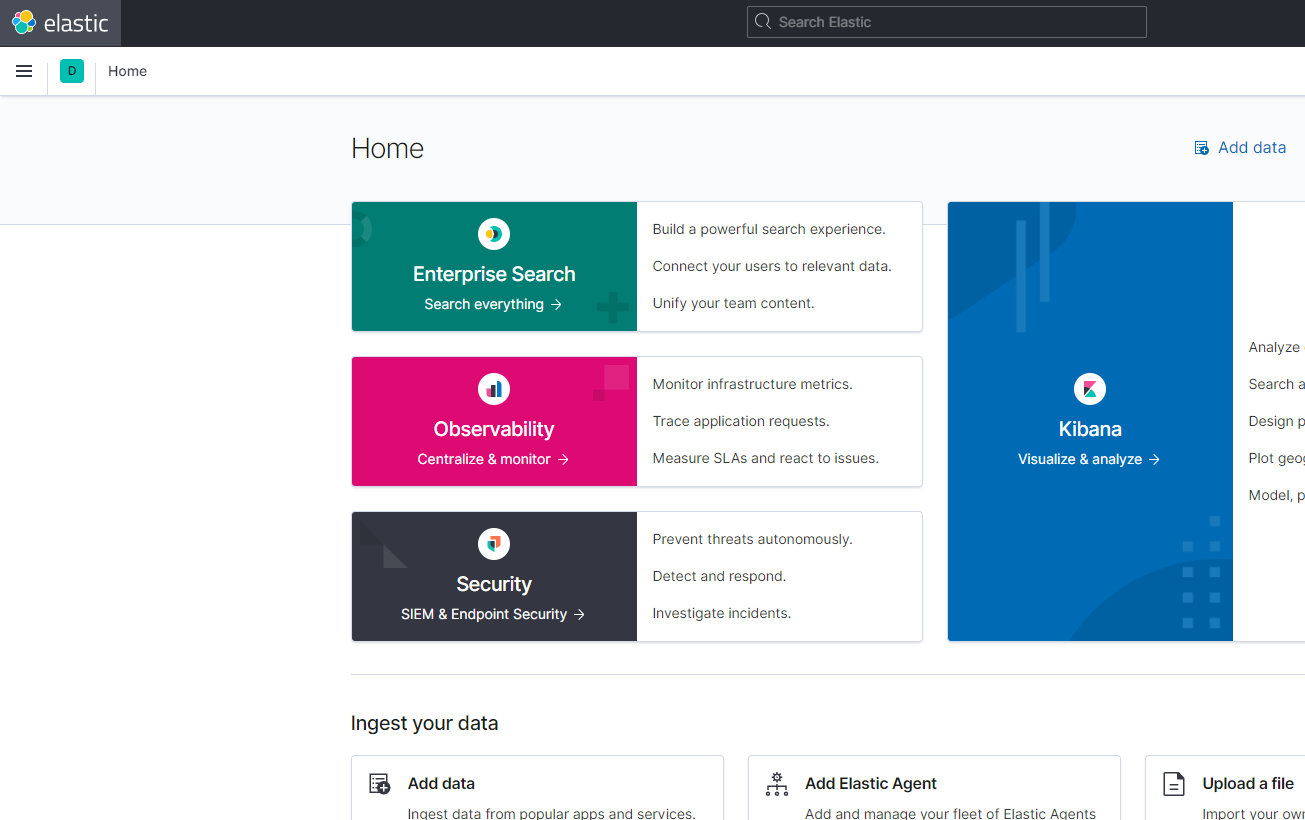
Task: Click the magnifier icon in search bar
Action: click(x=763, y=22)
